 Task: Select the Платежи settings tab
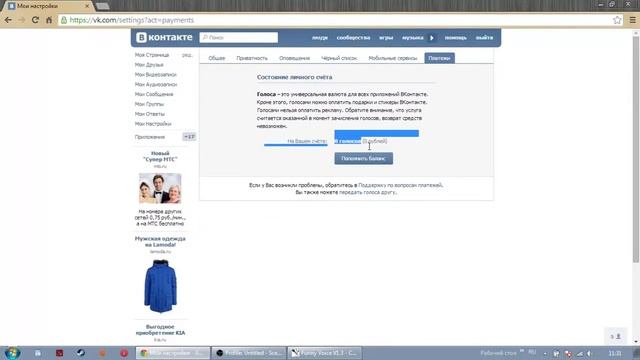pyautogui.click(x=439, y=58)
